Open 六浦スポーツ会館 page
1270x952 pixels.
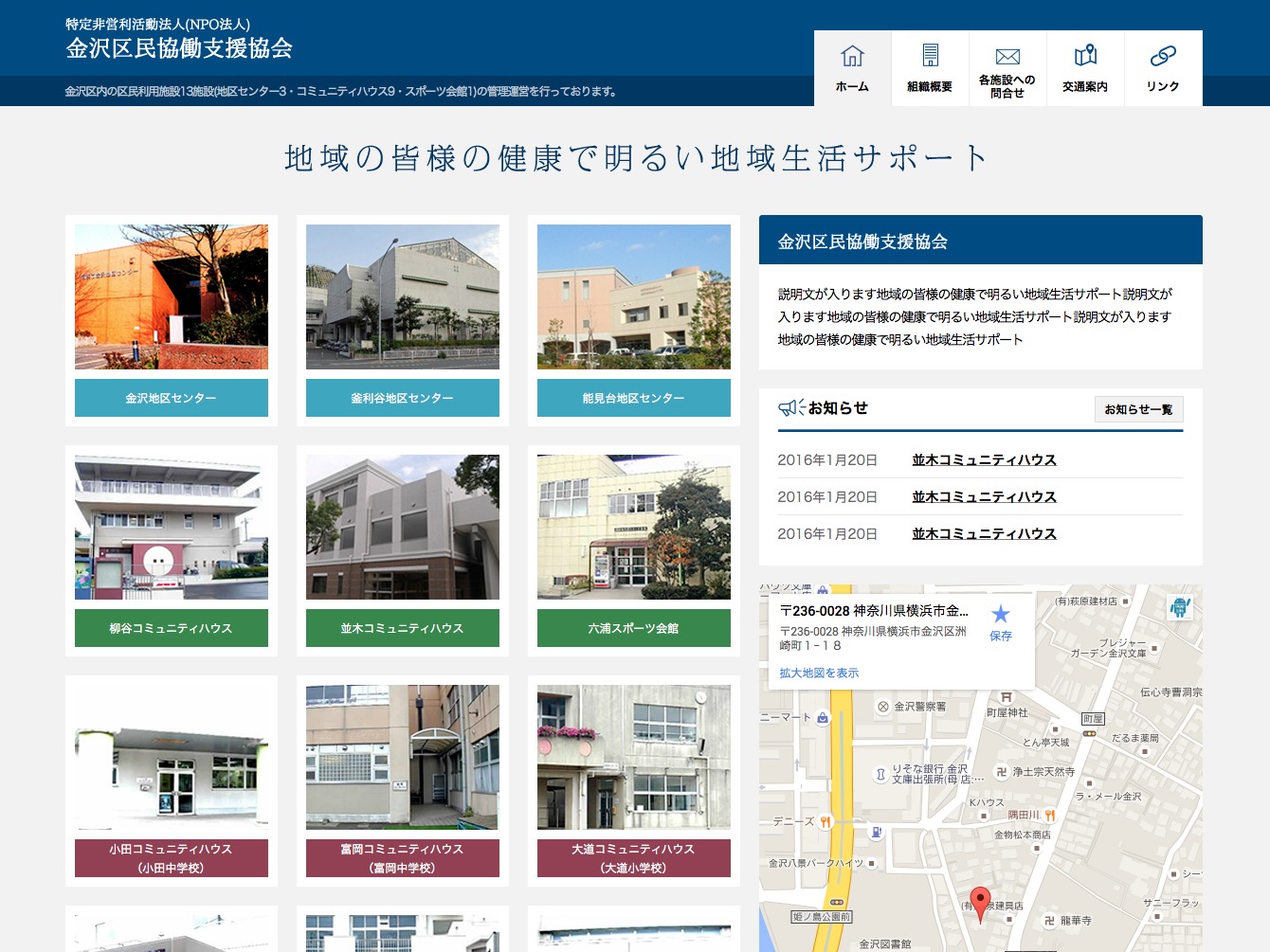(634, 628)
